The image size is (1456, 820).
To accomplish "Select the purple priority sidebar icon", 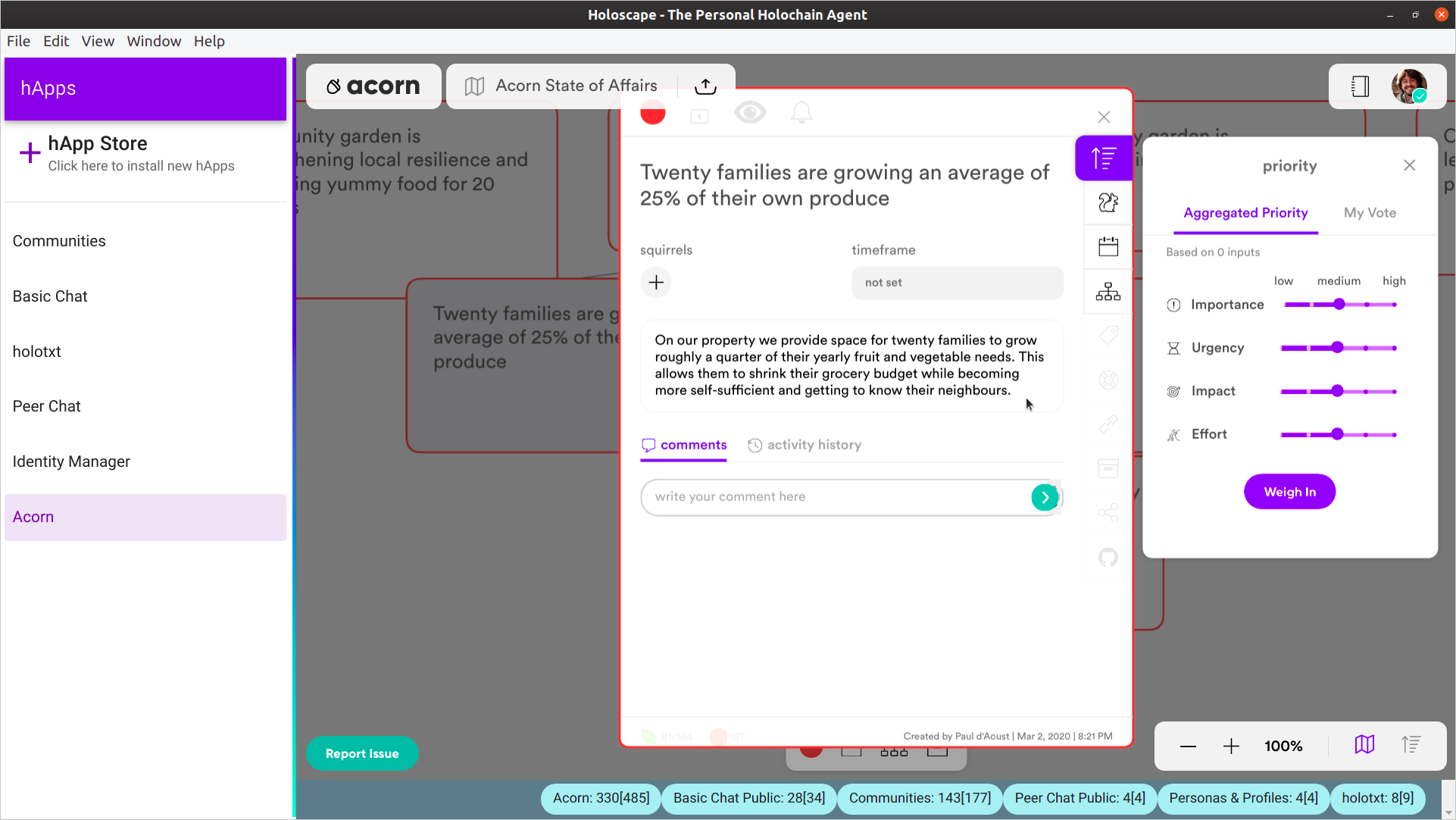I will (1103, 158).
